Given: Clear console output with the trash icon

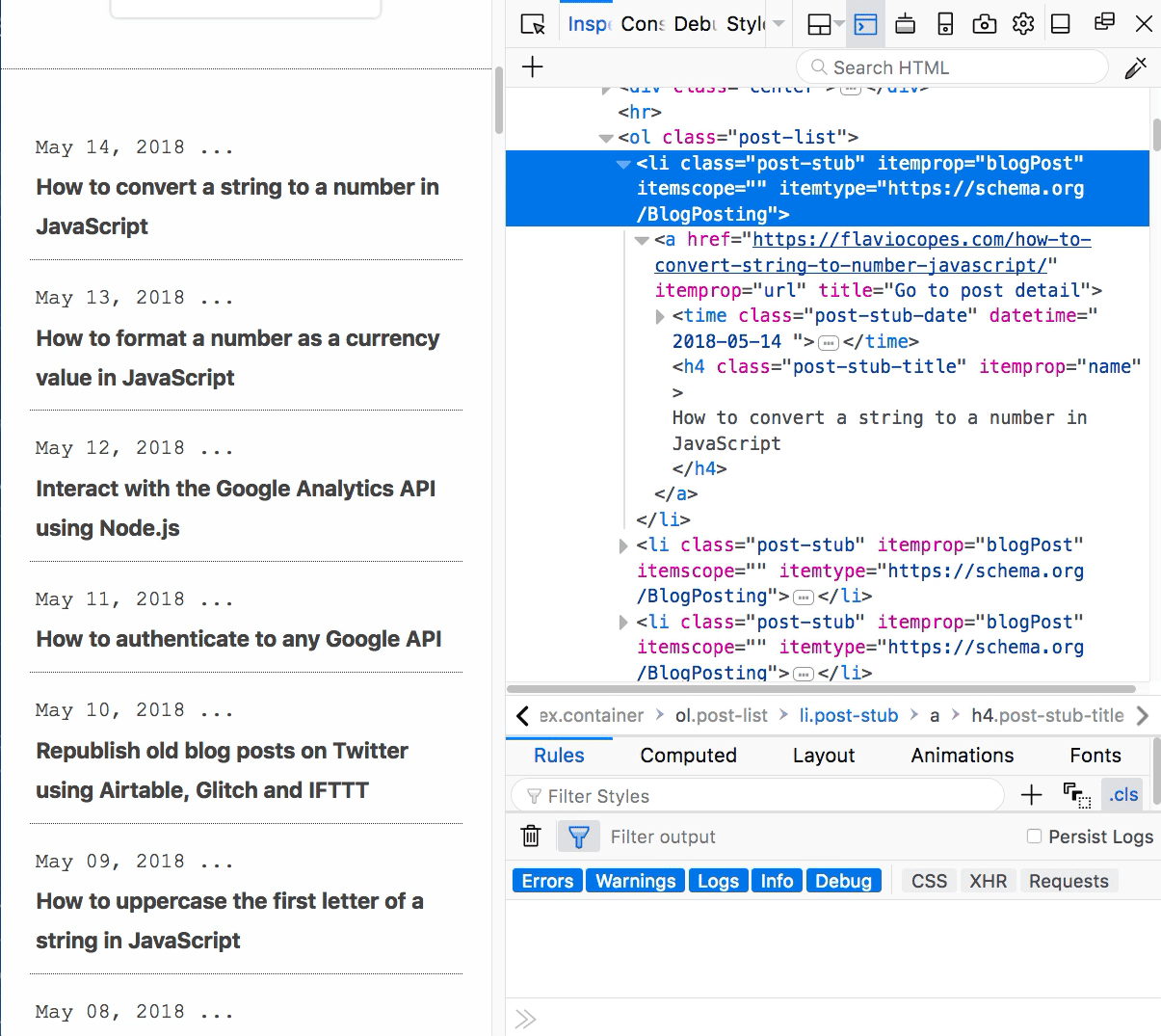Looking at the screenshot, I should pos(531,837).
